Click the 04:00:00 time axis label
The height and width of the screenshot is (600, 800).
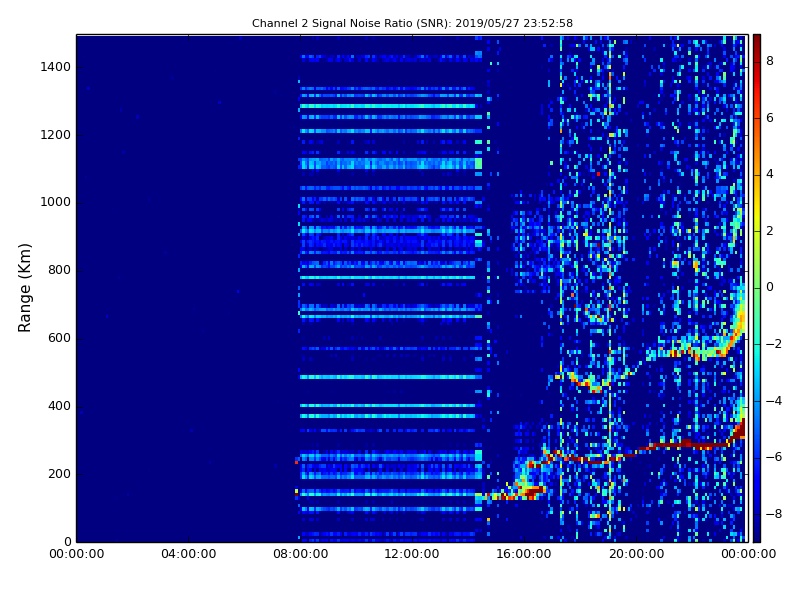[189, 554]
